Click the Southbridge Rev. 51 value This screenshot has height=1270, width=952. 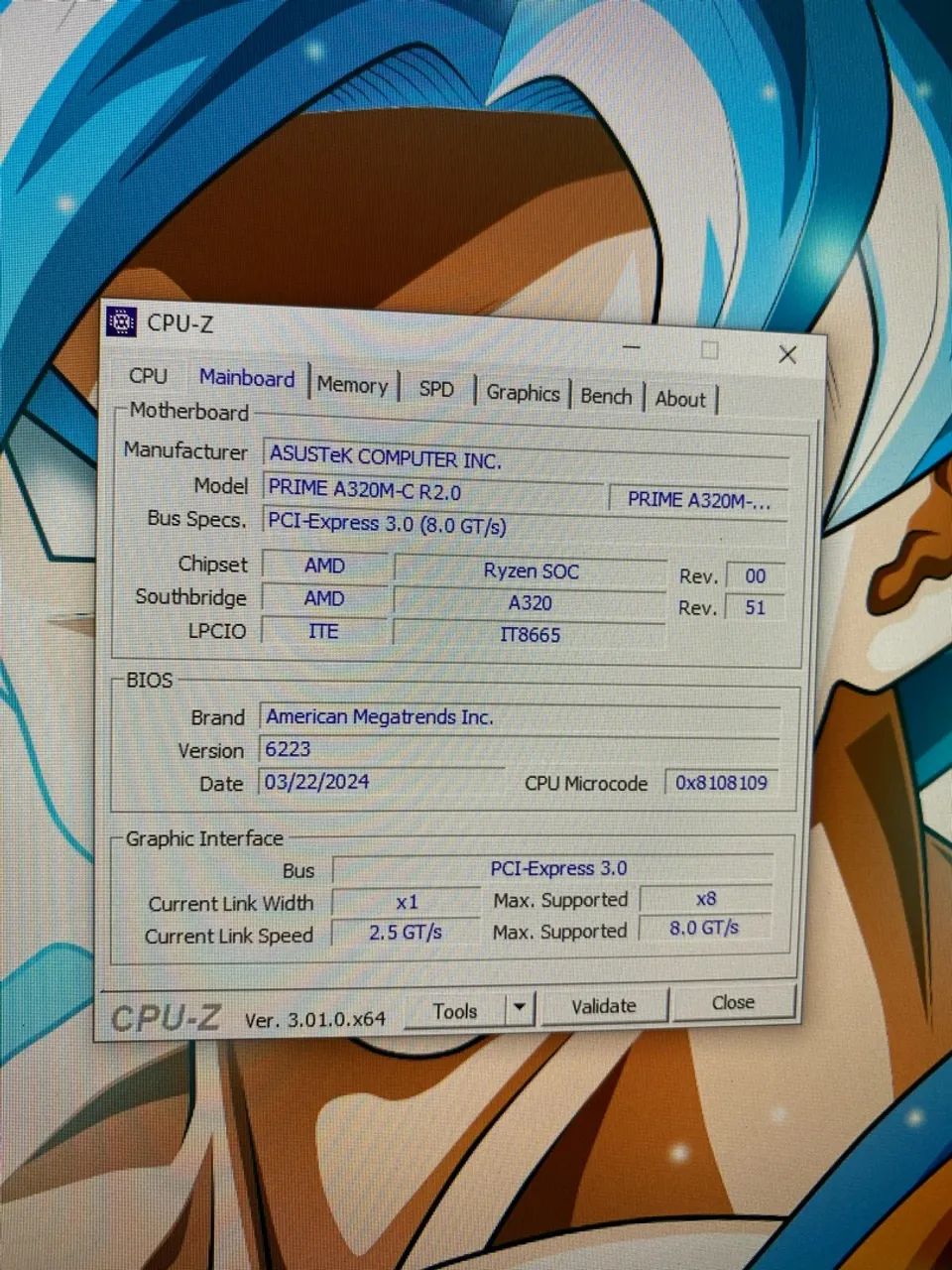pos(756,607)
